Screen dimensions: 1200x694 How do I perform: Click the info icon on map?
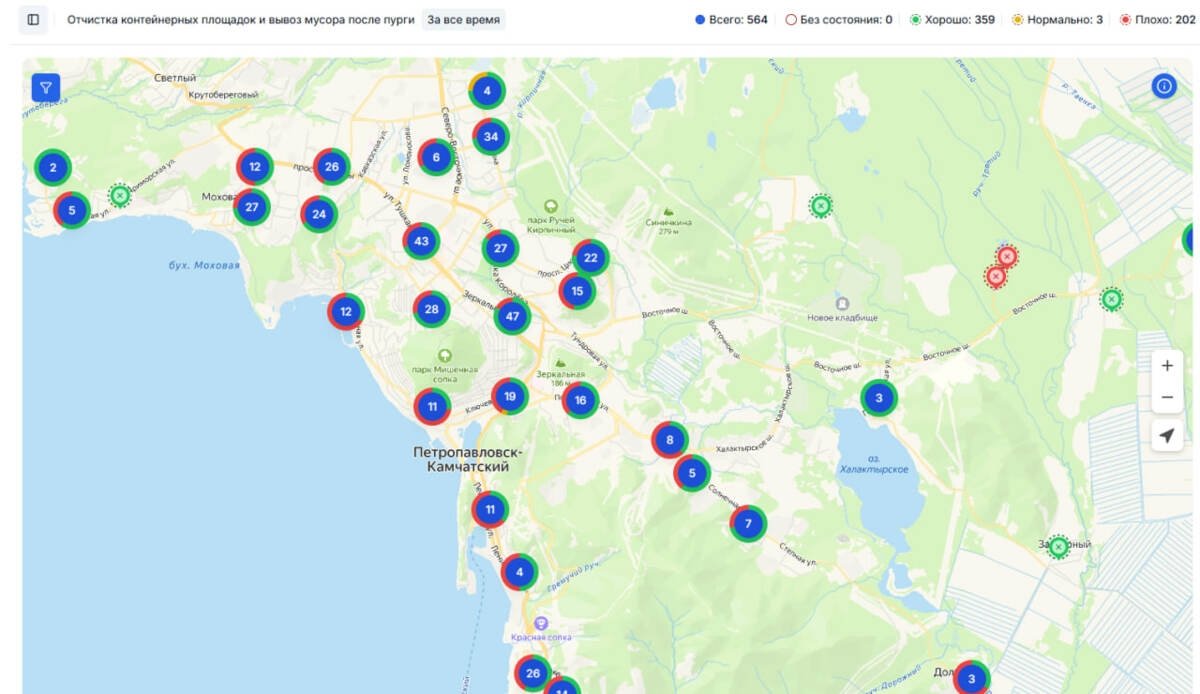[x=1164, y=87]
